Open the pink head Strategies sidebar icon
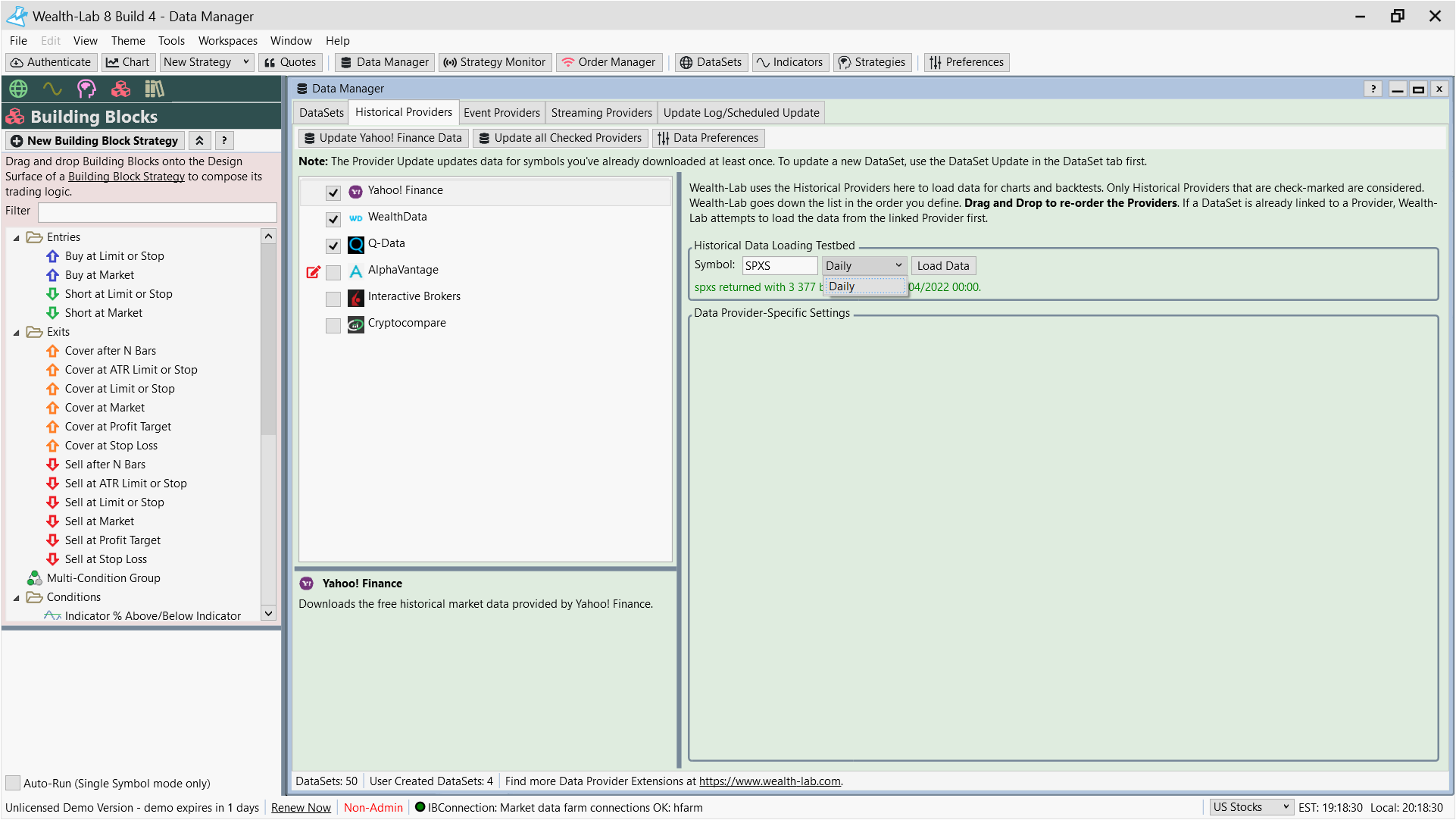 (86, 89)
